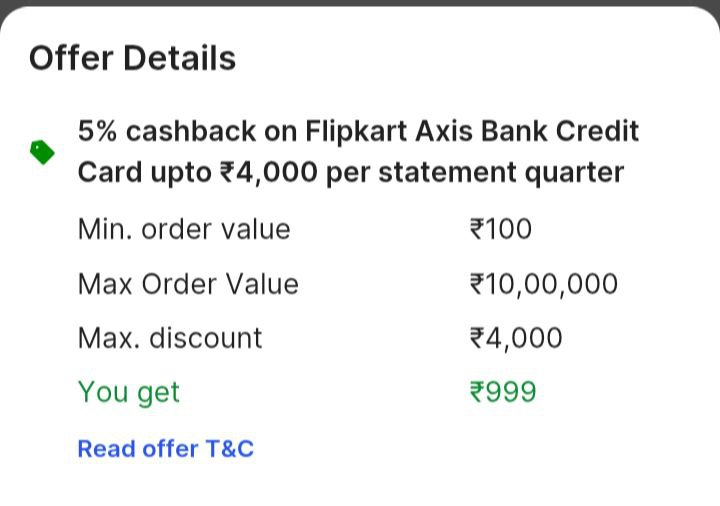Tap the Max. discount label
Screen dimensions: 720x506
pyautogui.click(x=170, y=338)
